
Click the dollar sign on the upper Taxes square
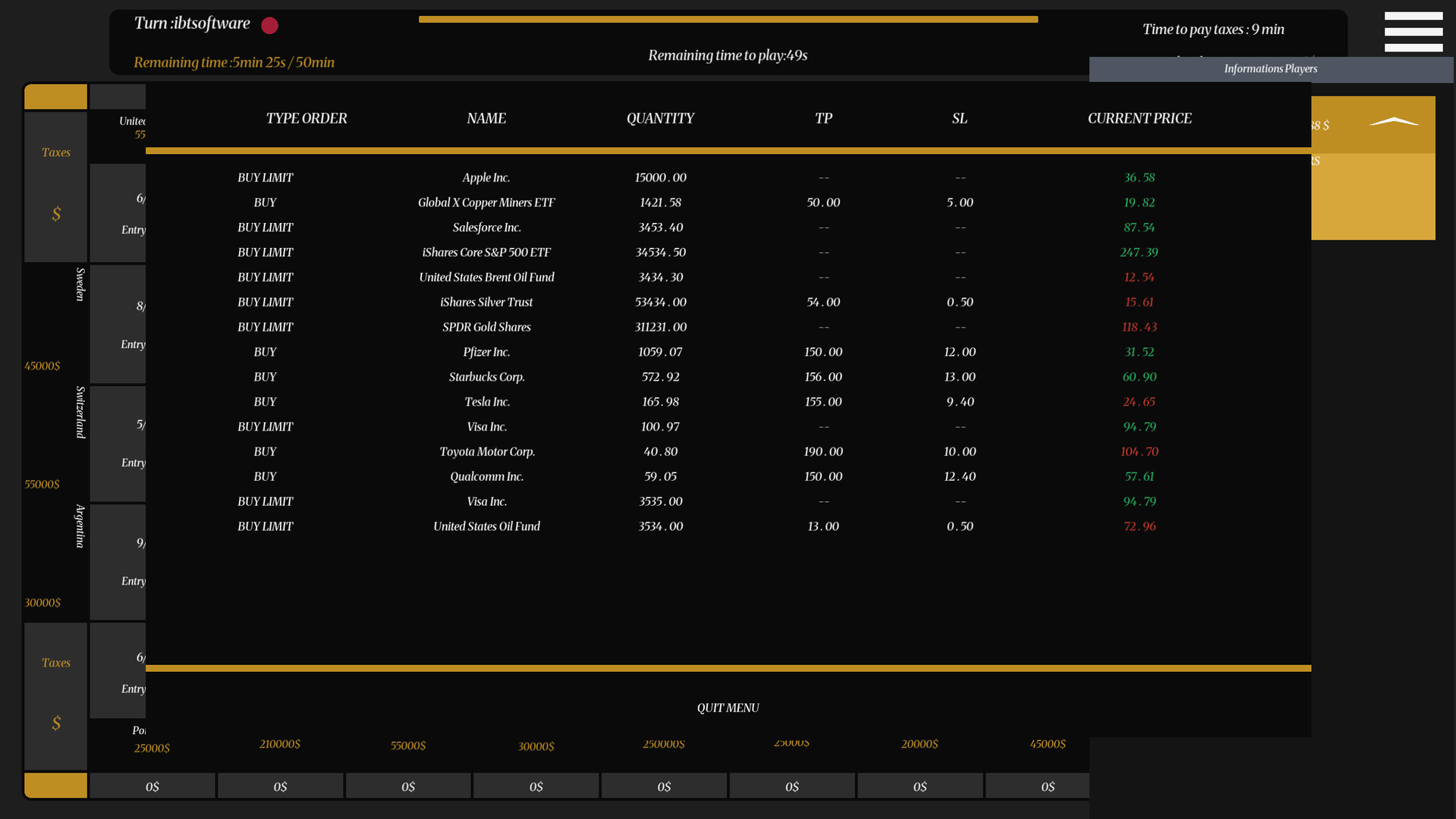click(55, 215)
